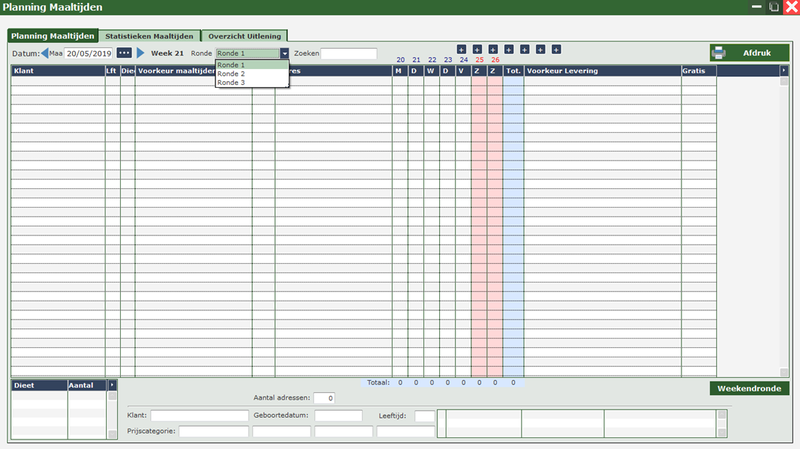Switch to the Statistieken Maaltijden tab
800x449 pixels.
(x=150, y=35)
